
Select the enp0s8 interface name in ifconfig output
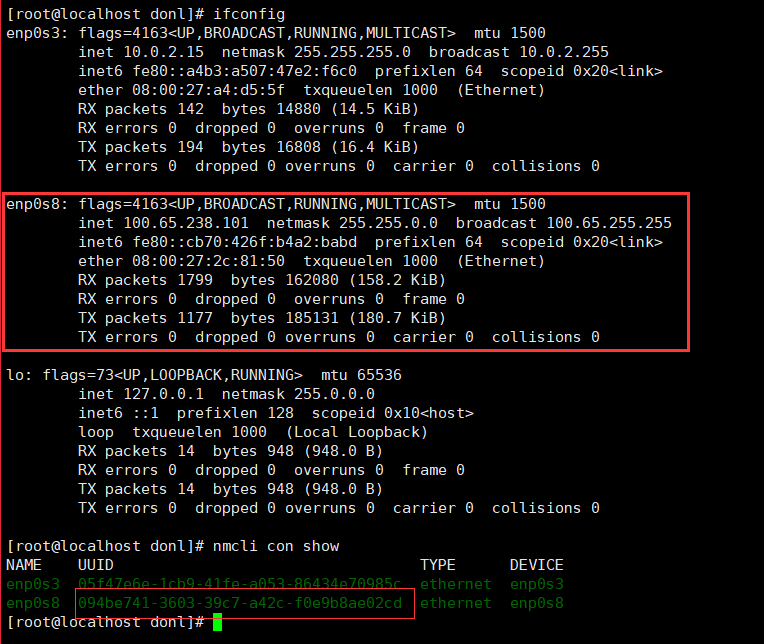33,204
